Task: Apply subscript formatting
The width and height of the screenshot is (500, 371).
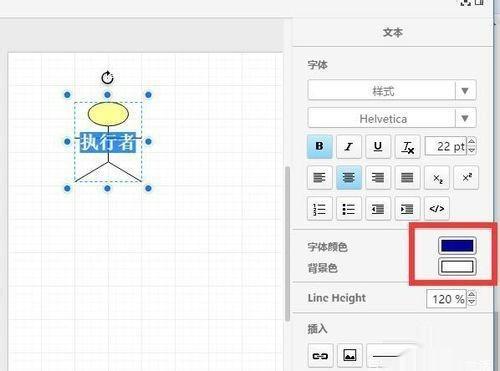Action: 437,177
